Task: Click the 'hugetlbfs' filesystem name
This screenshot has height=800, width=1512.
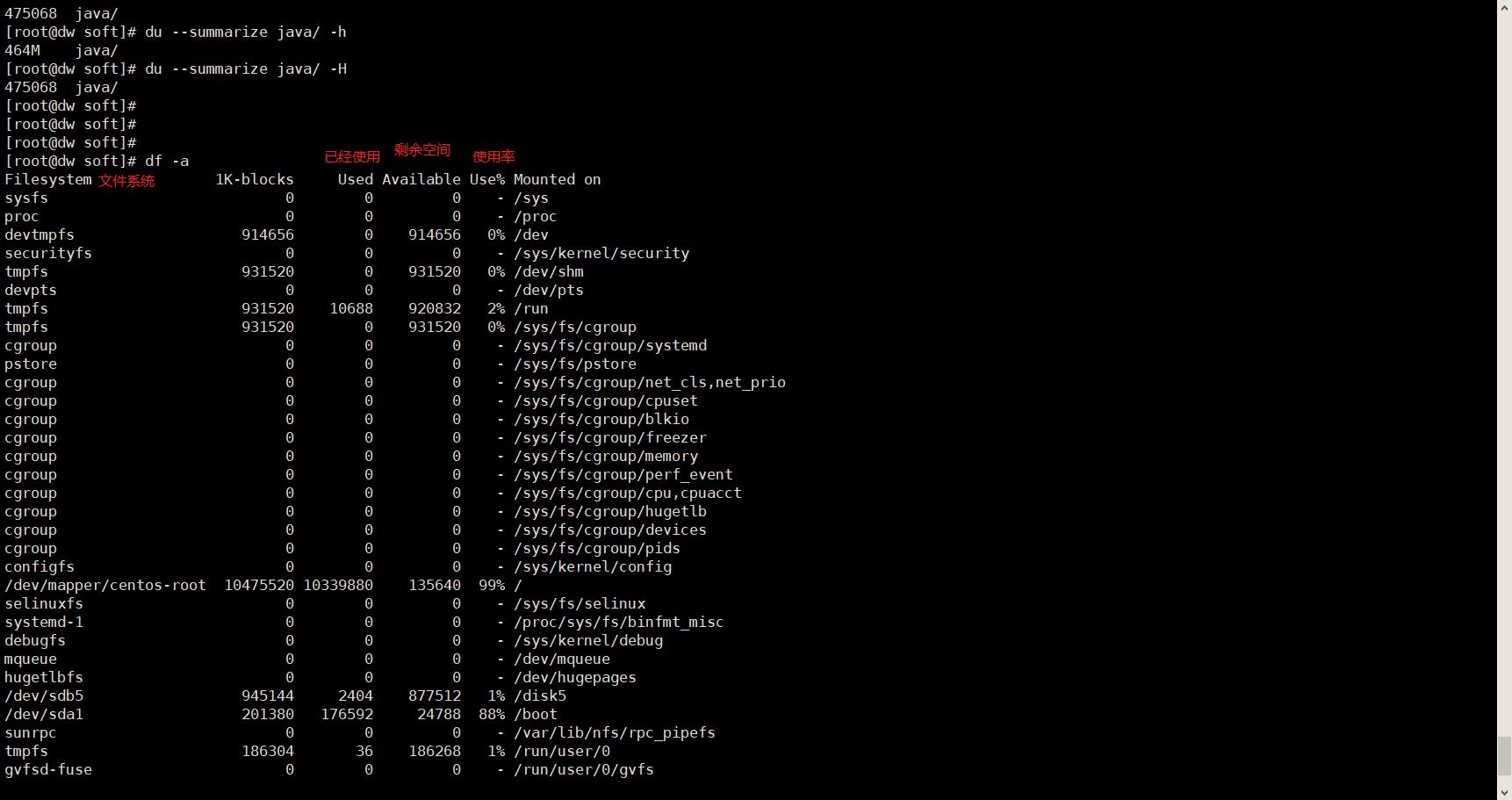Action: (44, 677)
